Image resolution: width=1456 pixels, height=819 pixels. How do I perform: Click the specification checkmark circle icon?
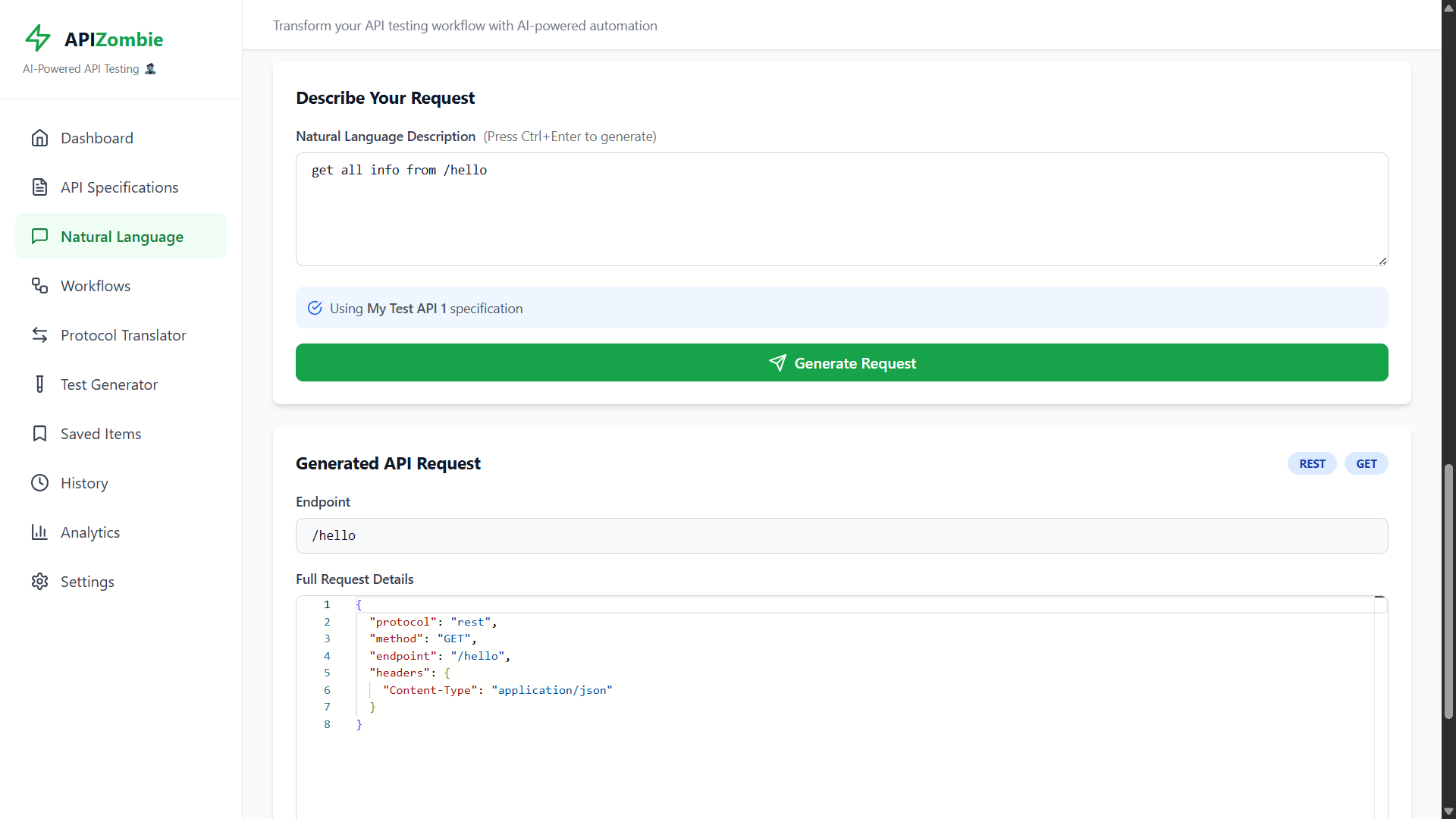pos(315,308)
